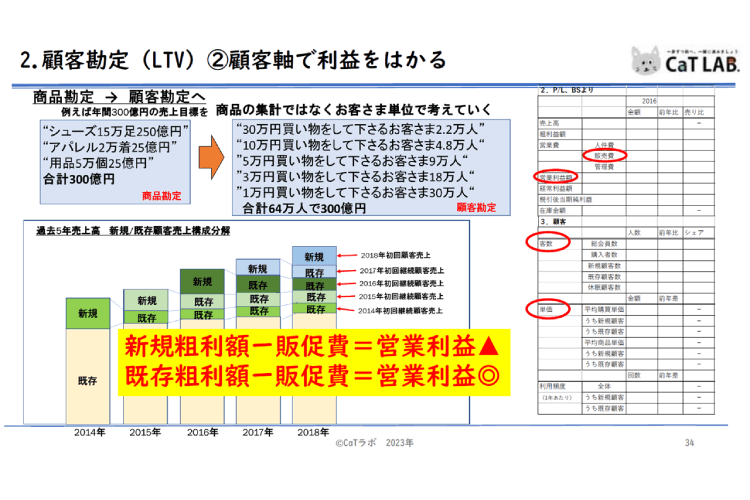Click the chart title 過去5年売上高 新規/既存顧客売上構成分解
Viewport: 750px width, 500px height.
coord(133,231)
